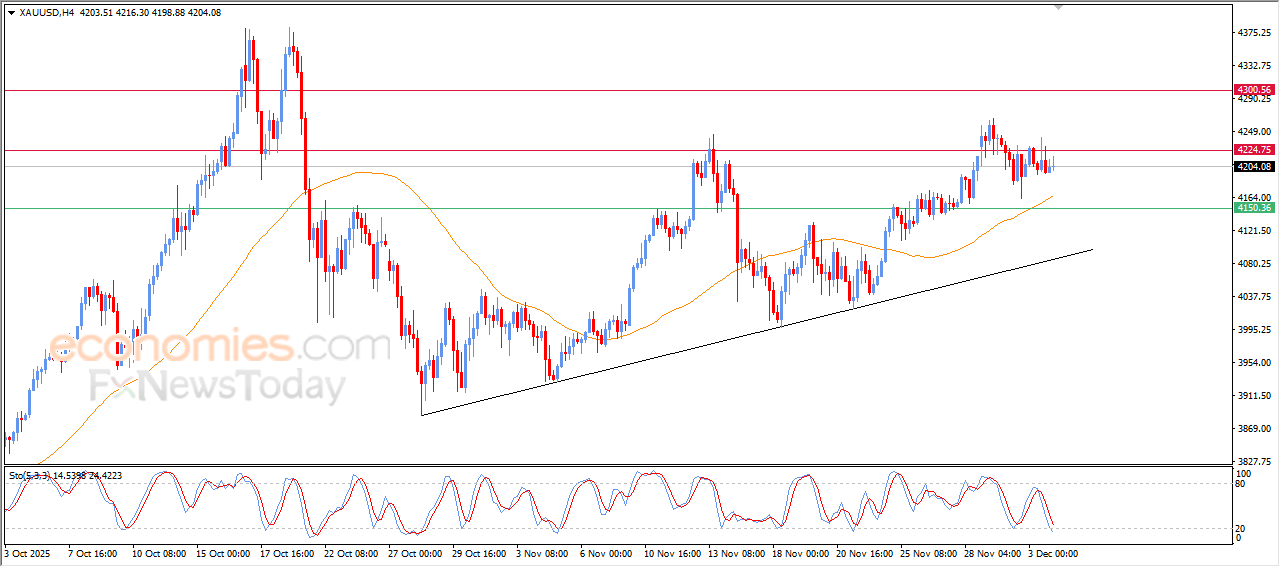Click the stochastic 80 level axis label

[x=1241, y=484]
